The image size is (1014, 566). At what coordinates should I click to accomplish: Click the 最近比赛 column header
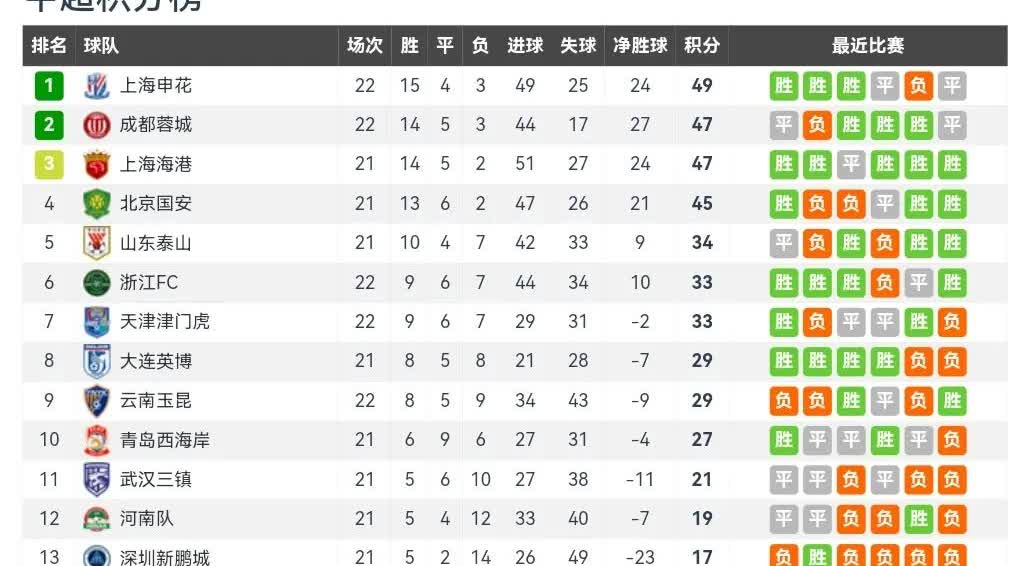coord(867,45)
